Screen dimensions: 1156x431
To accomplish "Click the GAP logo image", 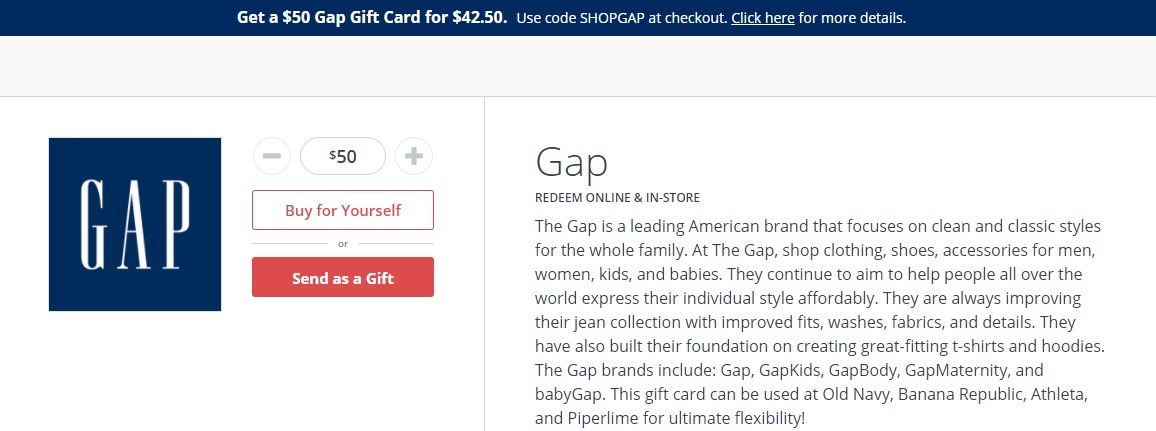I will (x=135, y=224).
